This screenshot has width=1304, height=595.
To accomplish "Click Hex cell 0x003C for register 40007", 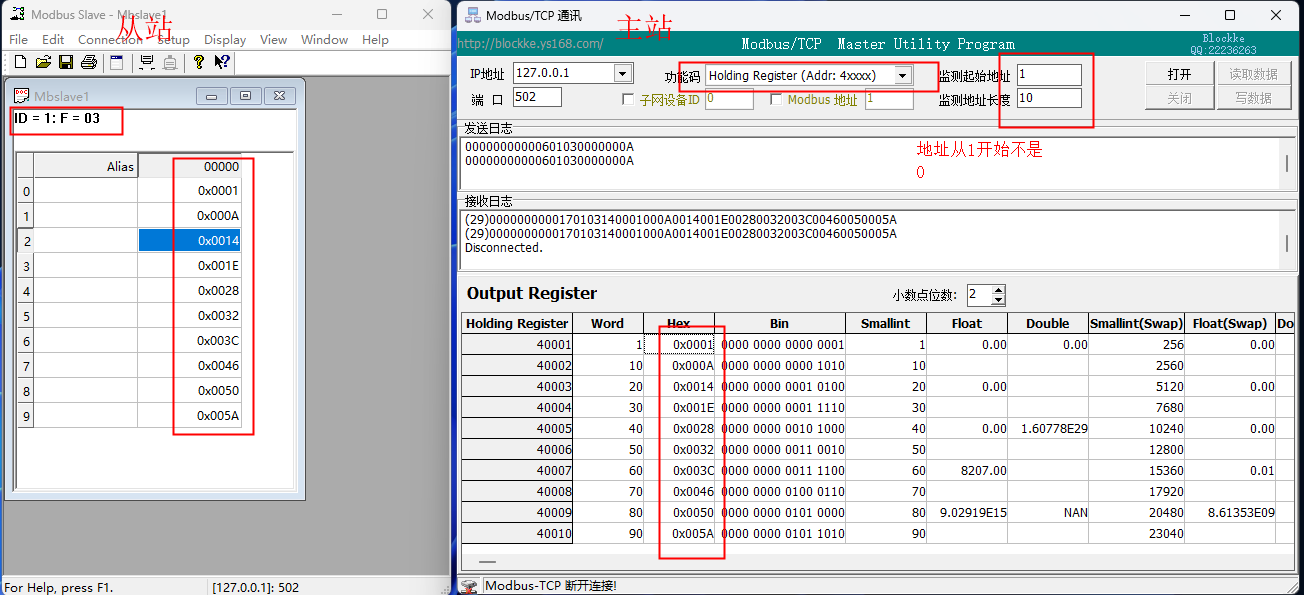I will point(679,470).
